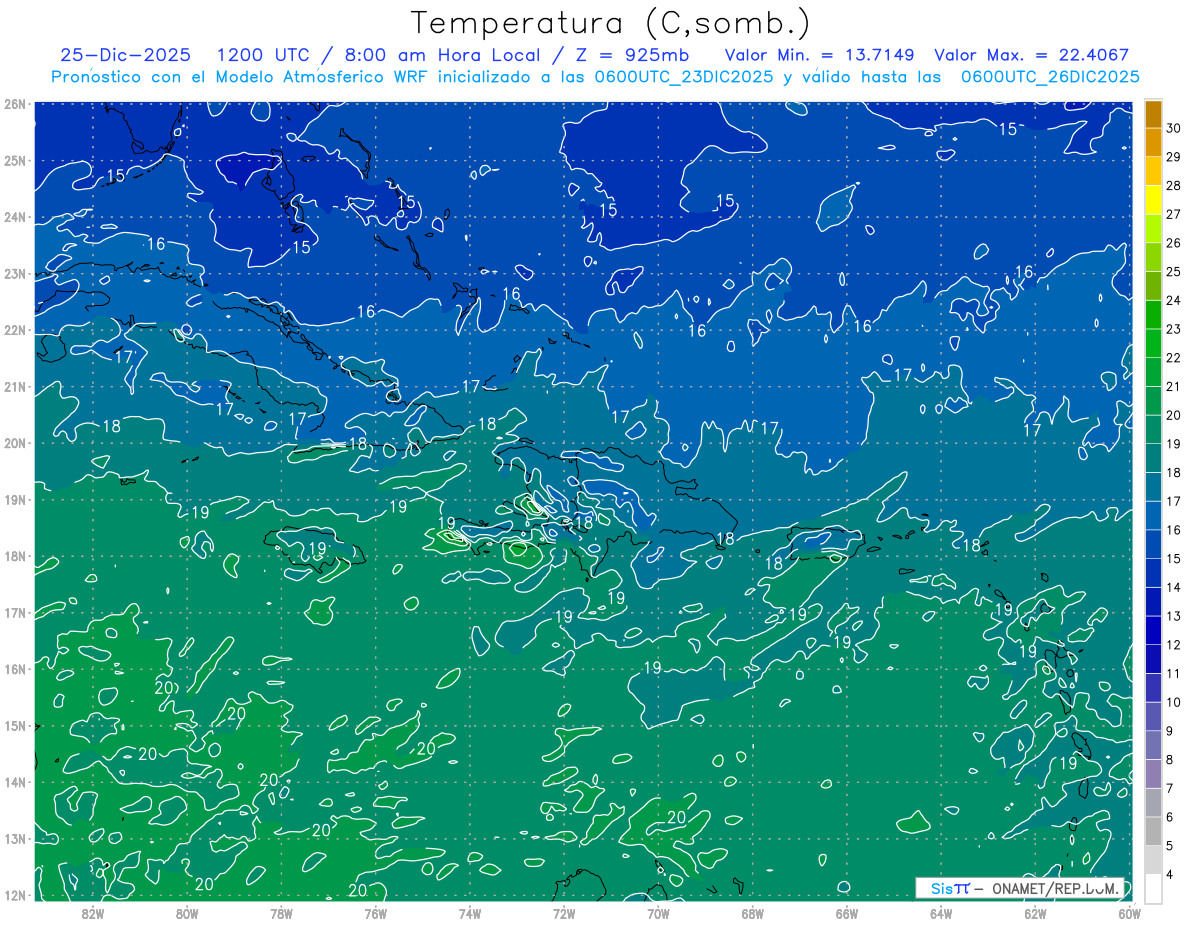
Task: Click latitude axis label '18N'
Action: (x=14, y=556)
